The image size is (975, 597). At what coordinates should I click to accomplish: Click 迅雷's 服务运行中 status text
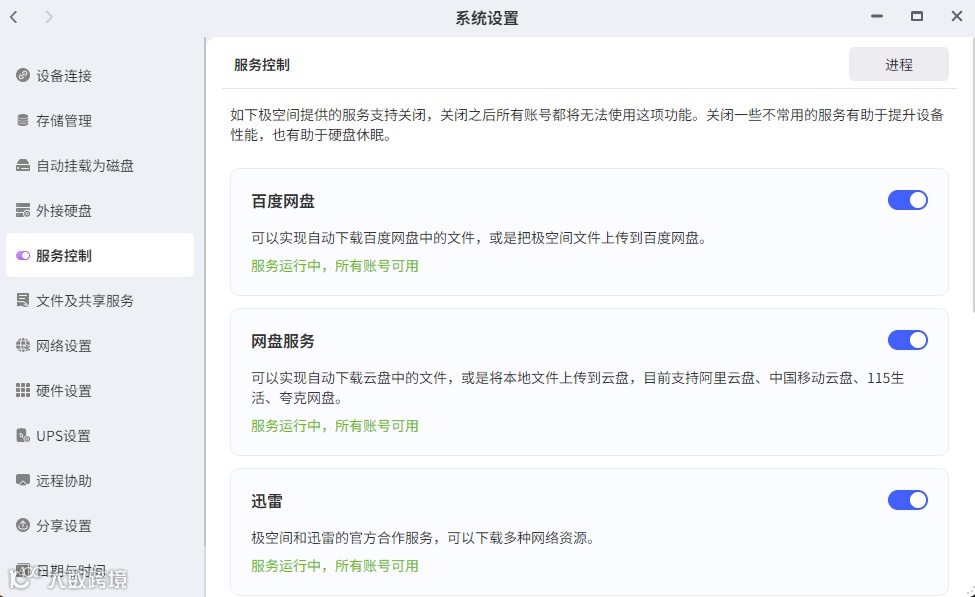click(335, 566)
